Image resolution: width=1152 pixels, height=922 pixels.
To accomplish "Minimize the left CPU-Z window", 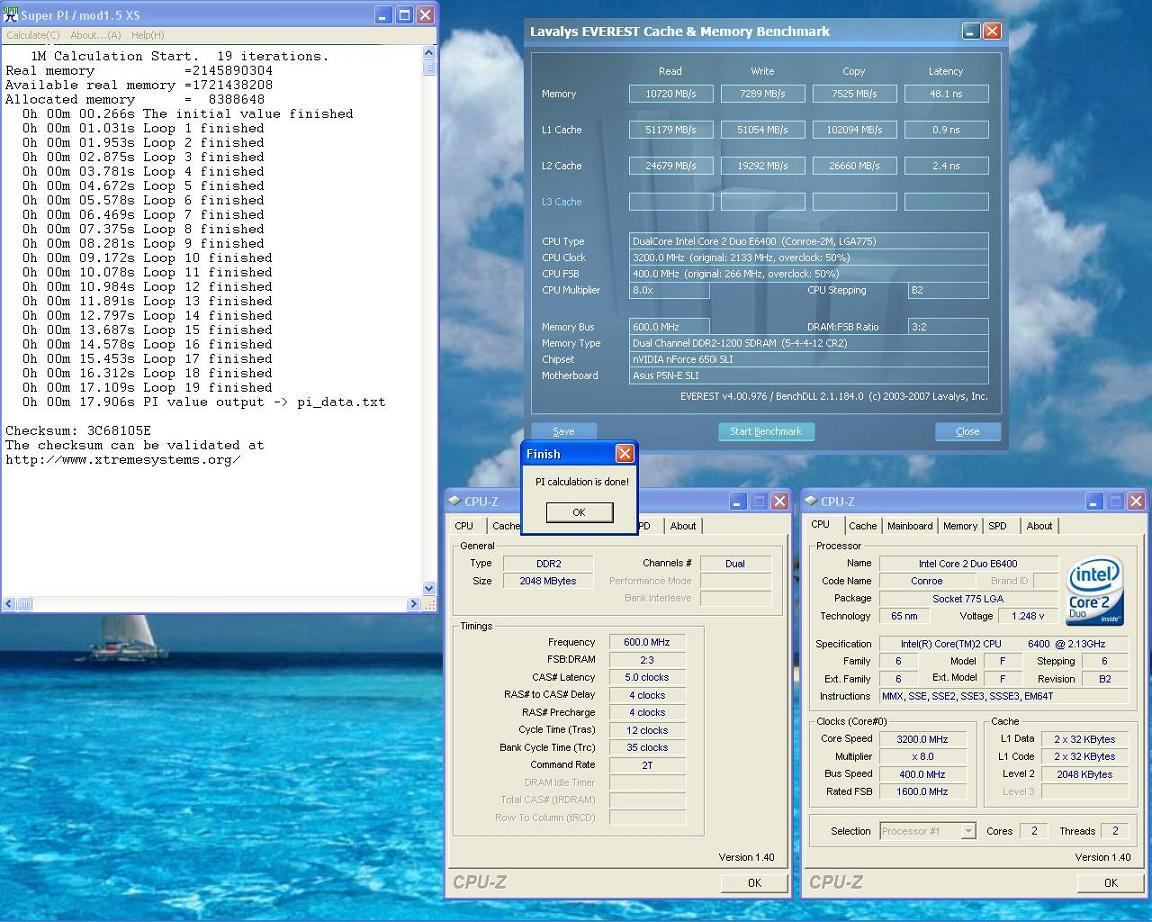I will (x=738, y=501).
